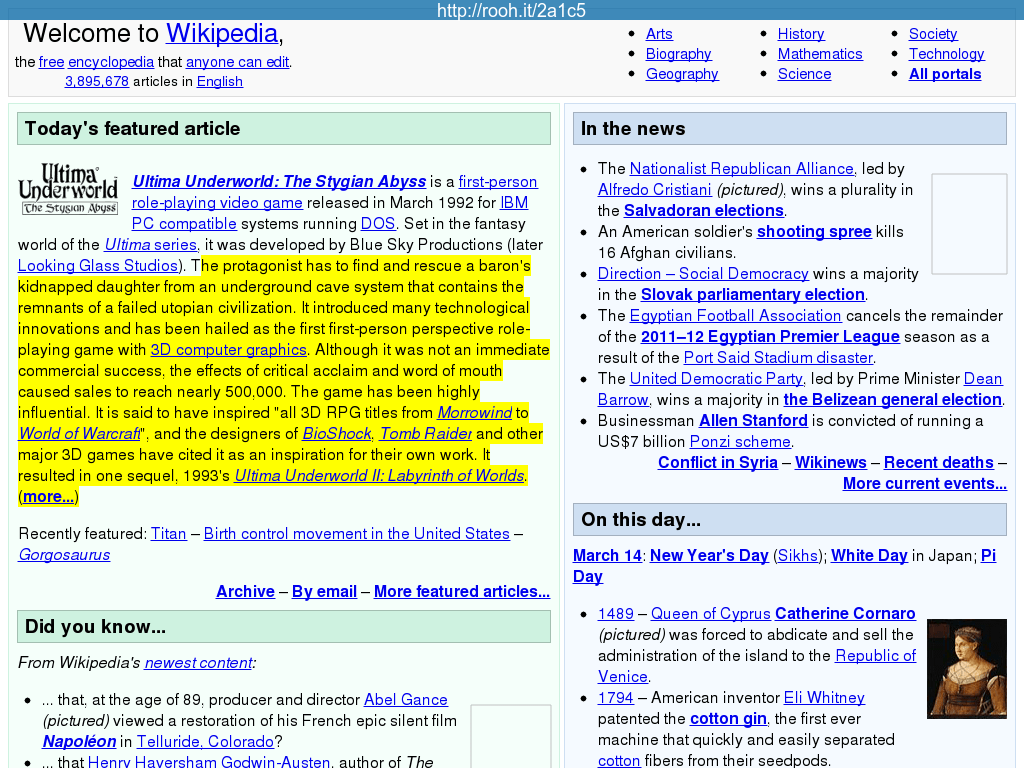The image size is (1024, 768).
Task: Go to the Mathematics portal
Action: [819, 54]
